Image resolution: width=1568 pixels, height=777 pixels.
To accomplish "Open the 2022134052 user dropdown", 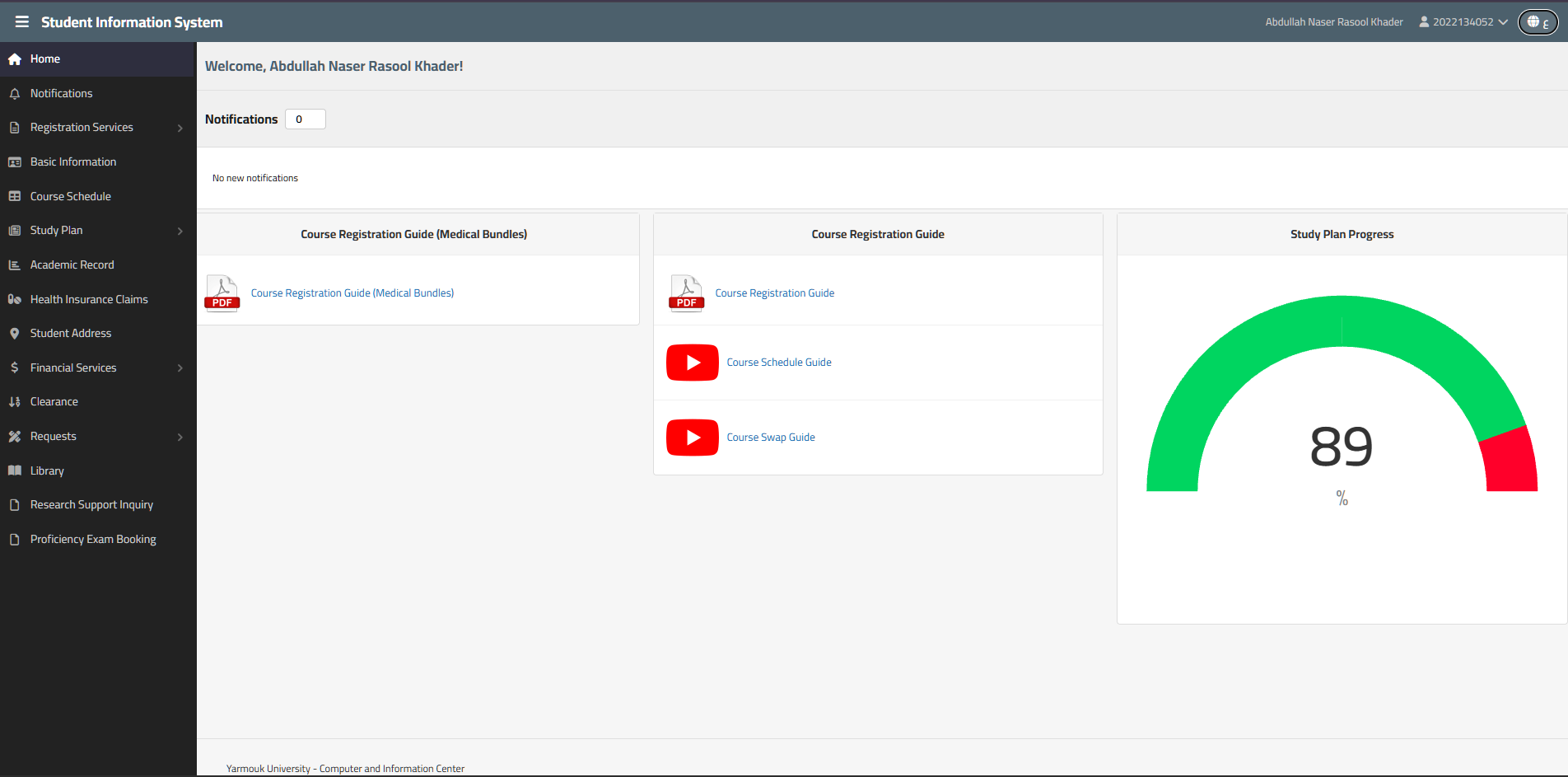I will pyautogui.click(x=1463, y=22).
